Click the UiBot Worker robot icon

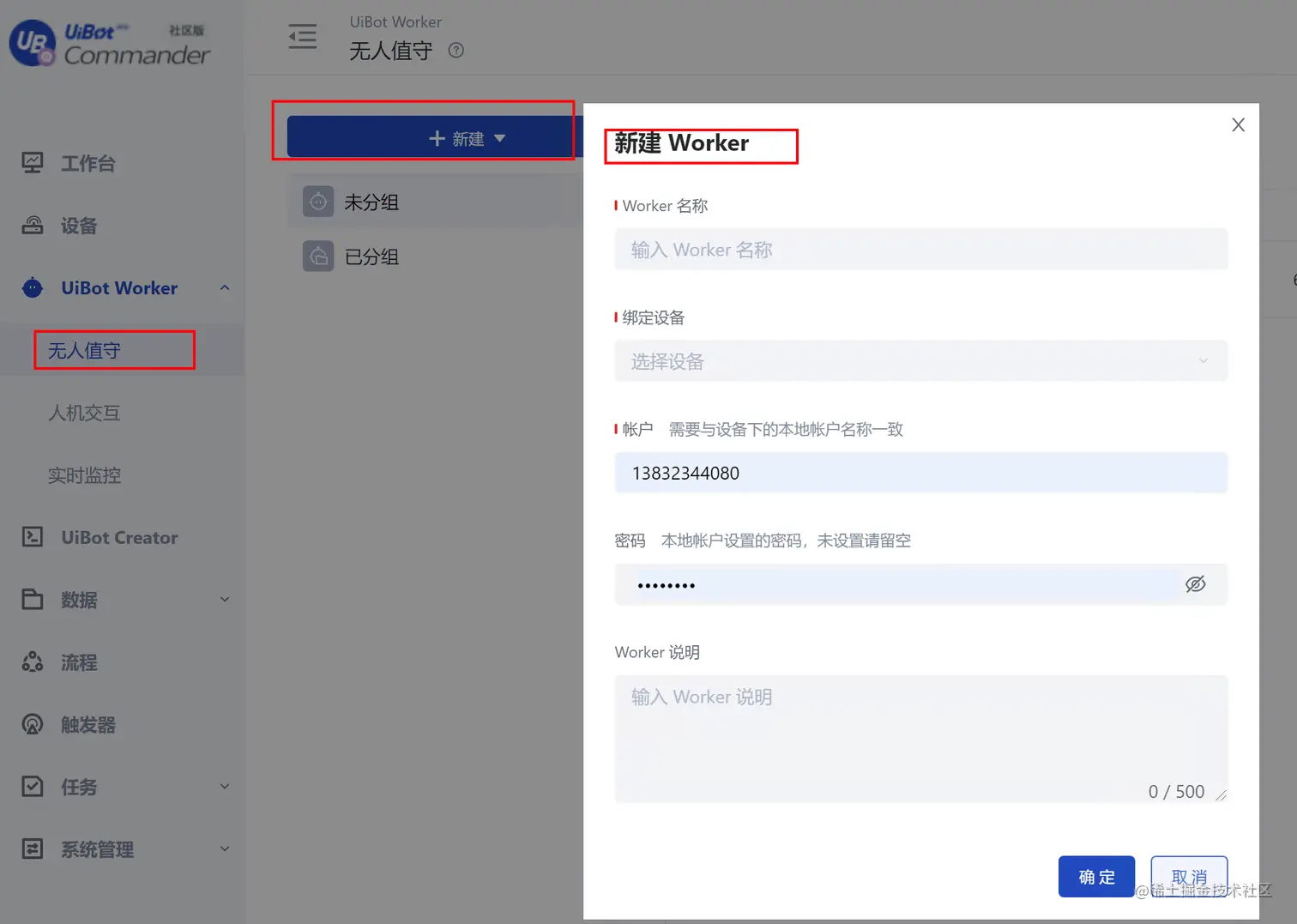[x=33, y=288]
